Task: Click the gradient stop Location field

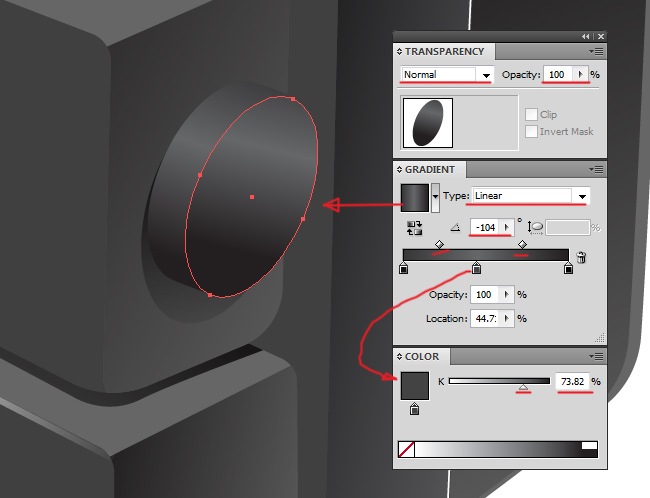Action: click(486, 318)
